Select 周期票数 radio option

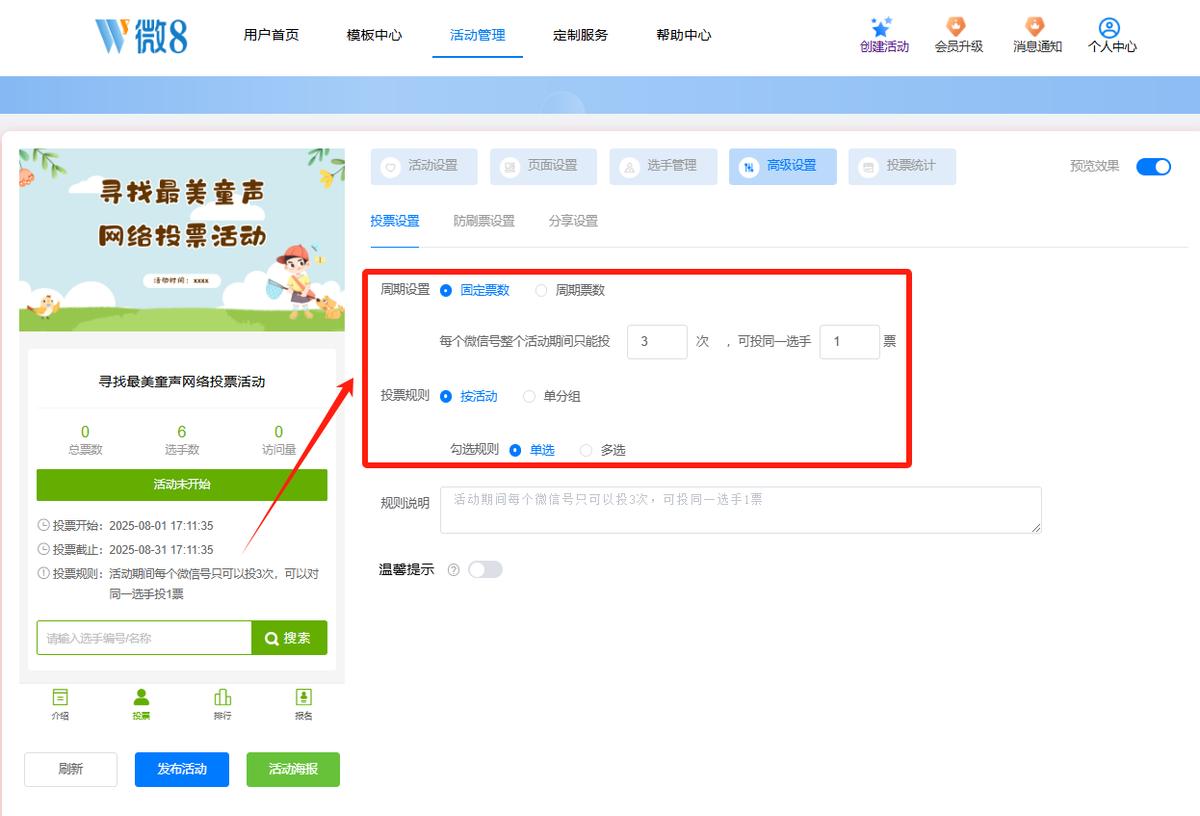pos(541,291)
